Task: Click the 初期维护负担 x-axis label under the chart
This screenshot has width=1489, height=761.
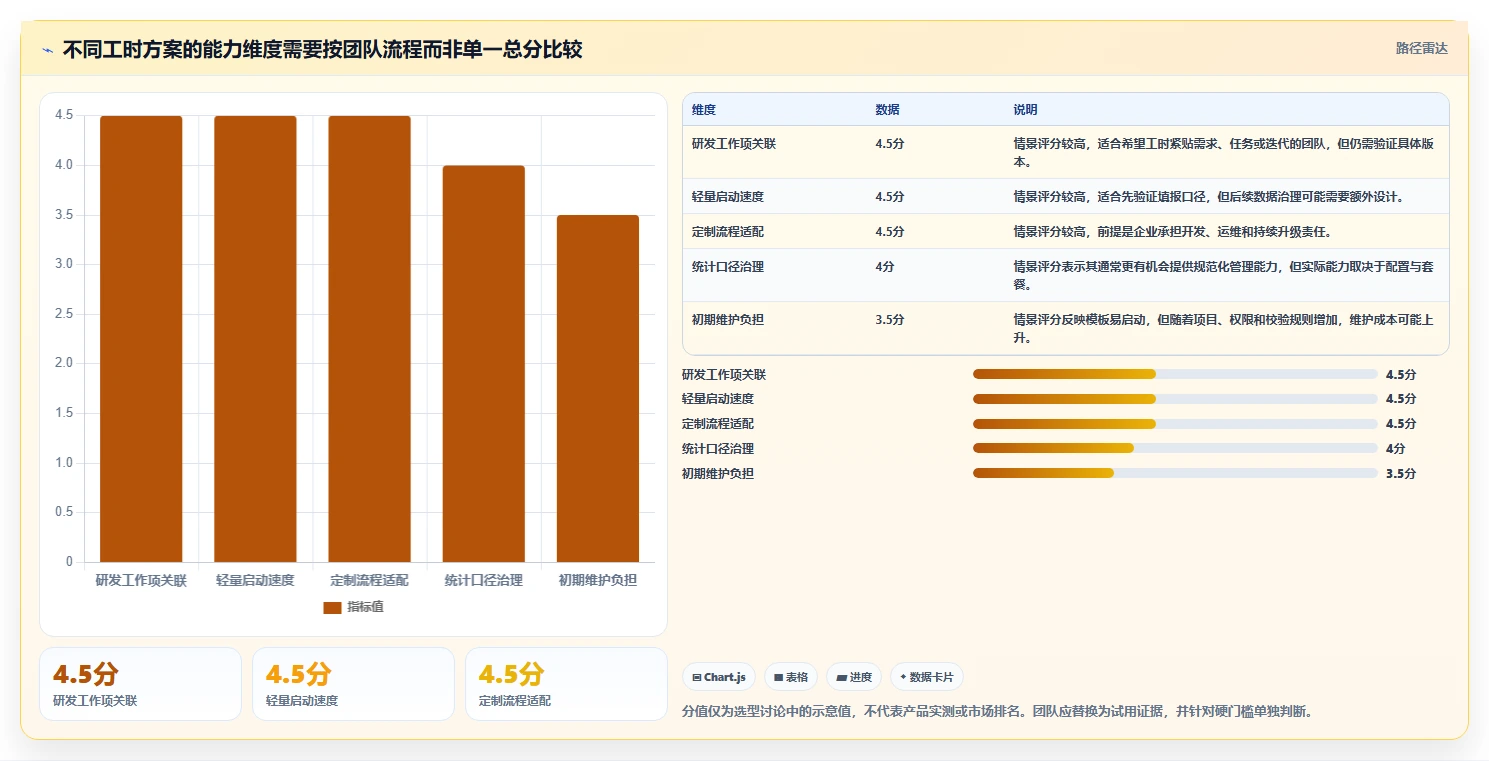Action: pos(598,580)
